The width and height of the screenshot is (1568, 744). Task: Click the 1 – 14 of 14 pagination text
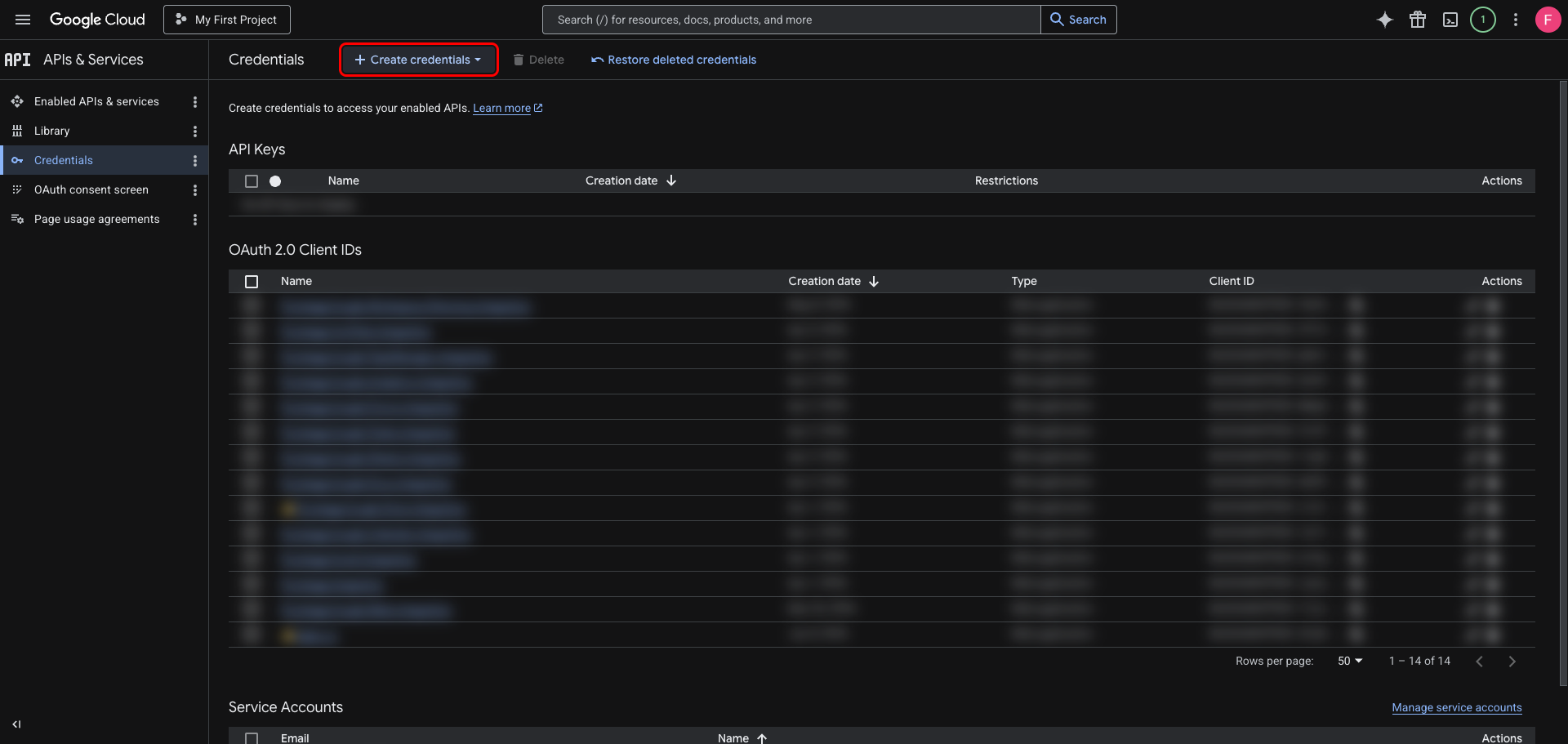pos(1419,661)
